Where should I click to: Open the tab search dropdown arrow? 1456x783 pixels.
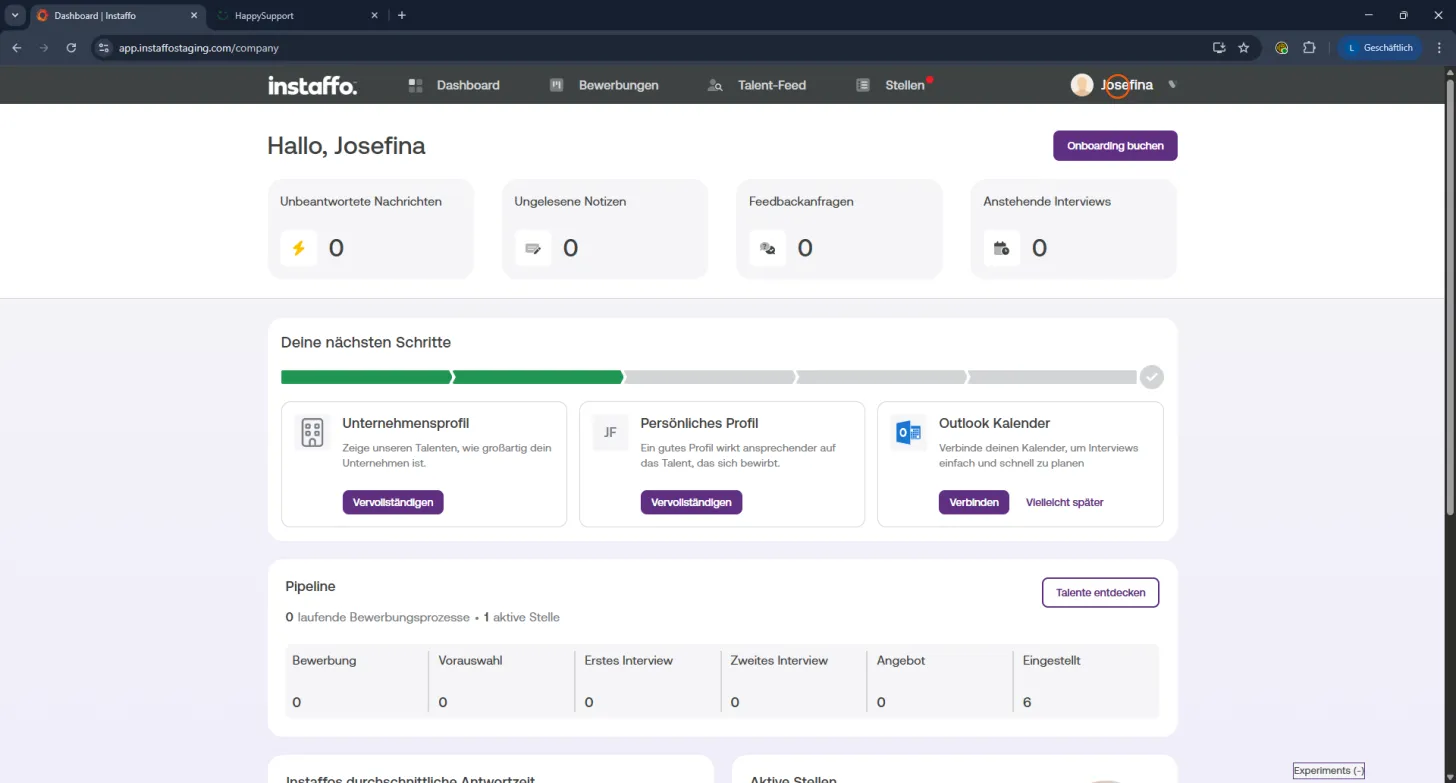pos(15,16)
